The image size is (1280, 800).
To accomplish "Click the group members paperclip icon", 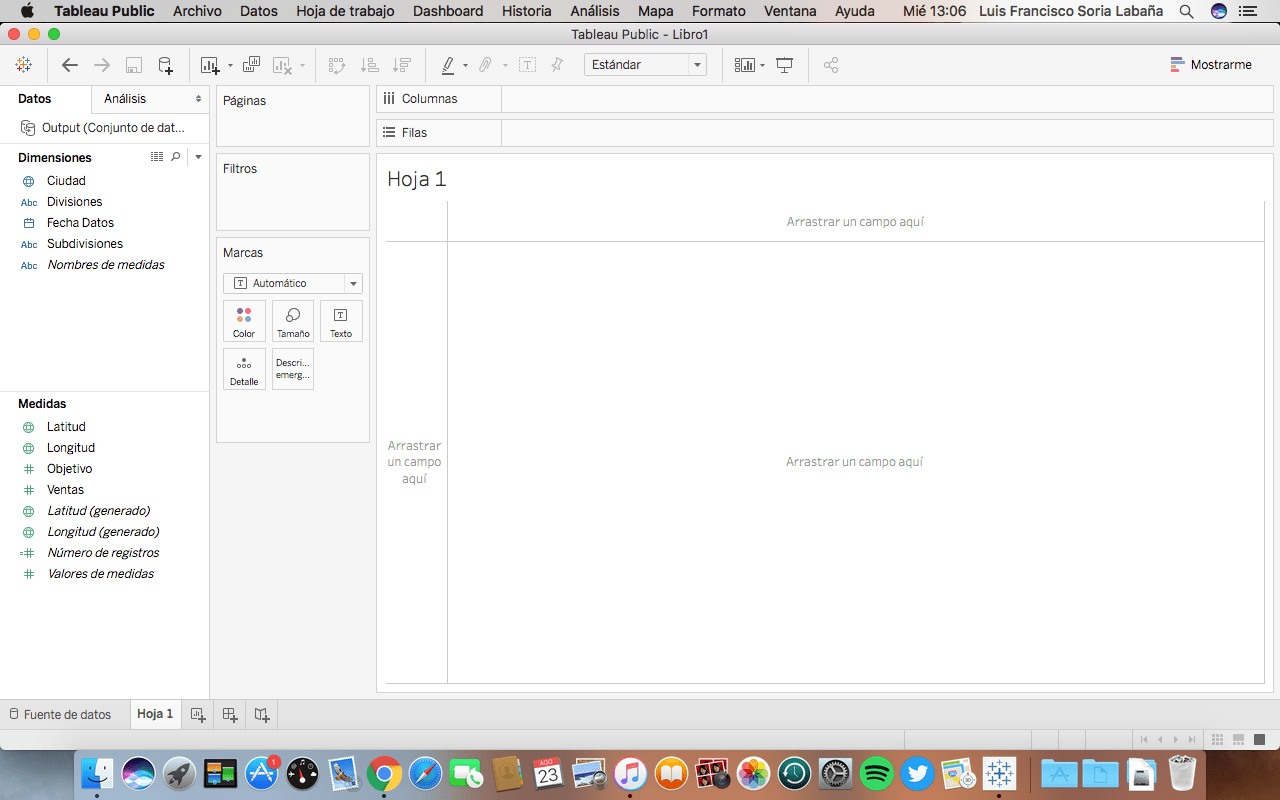I will click(485, 65).
